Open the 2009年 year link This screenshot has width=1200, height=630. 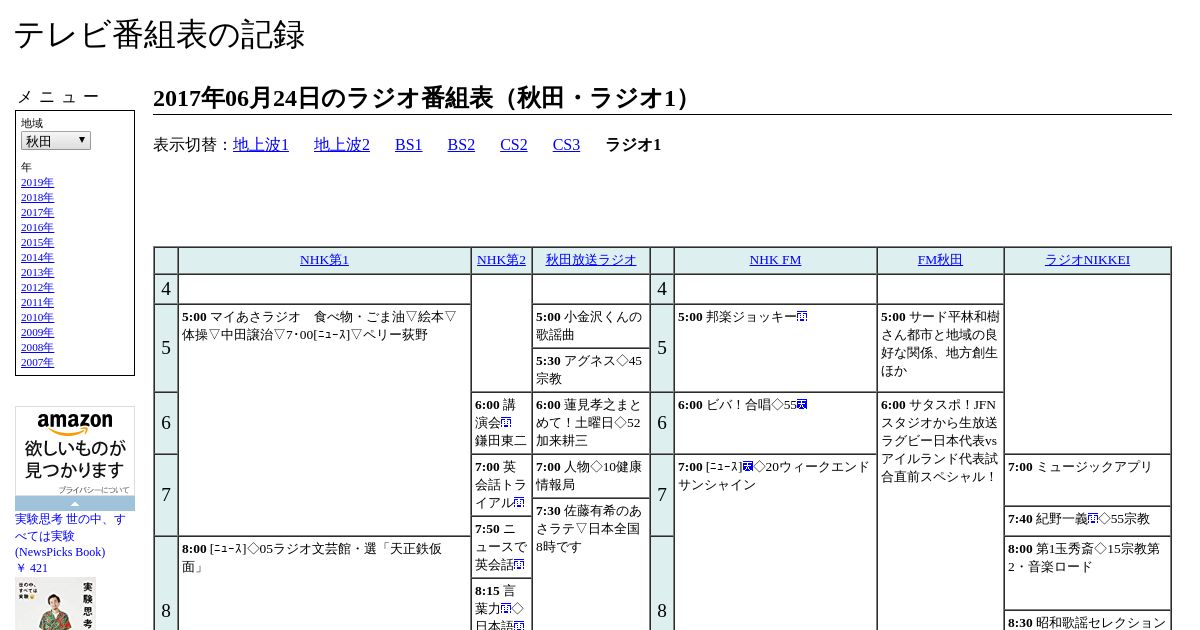click(37, 332)
